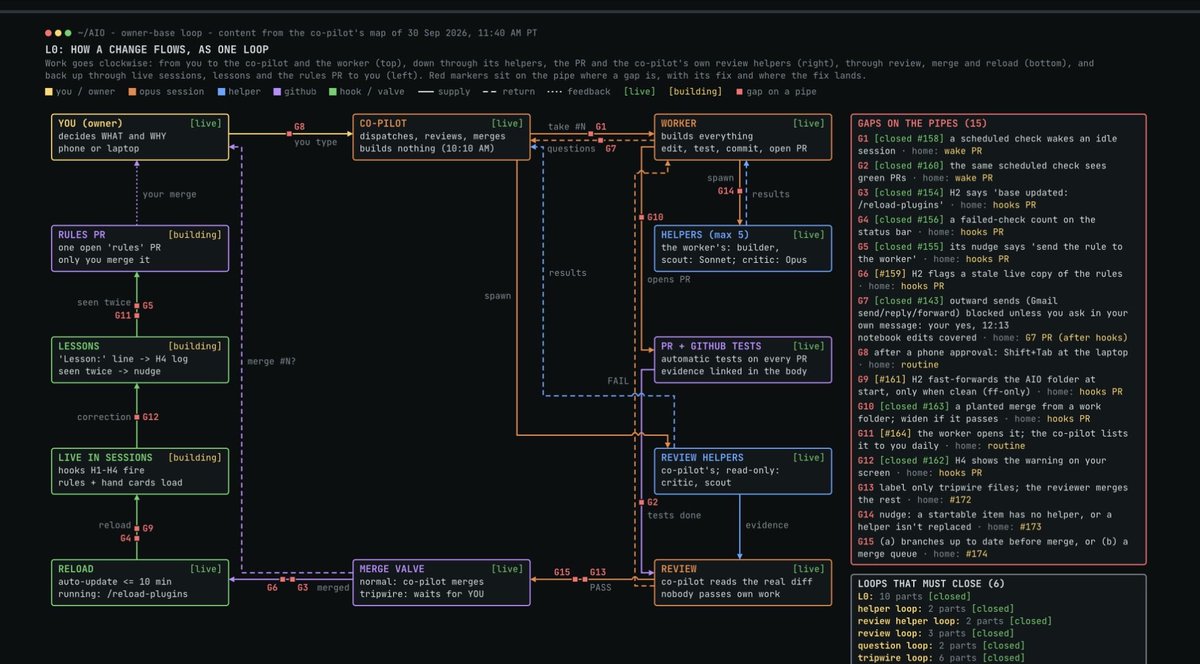Select the 'LIVE IN SESSIONS' box

tap(141, 471)
